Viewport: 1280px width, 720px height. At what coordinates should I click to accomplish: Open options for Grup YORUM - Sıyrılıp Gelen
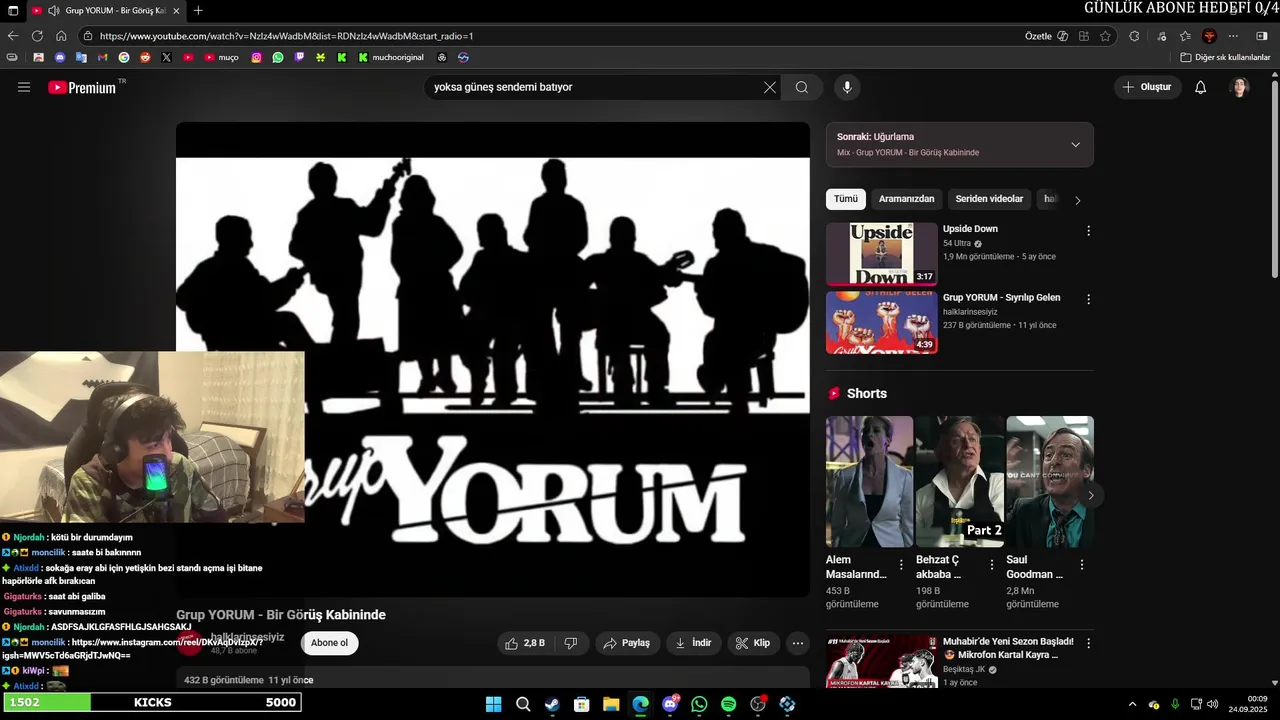point(1089,299)
